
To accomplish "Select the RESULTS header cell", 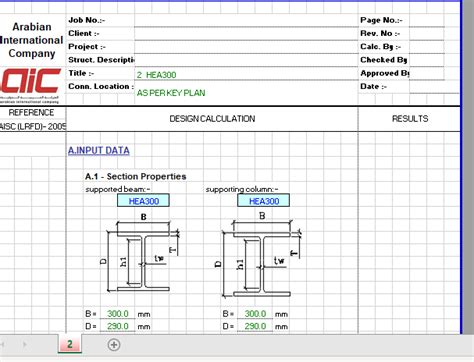I will click(410, 119).
